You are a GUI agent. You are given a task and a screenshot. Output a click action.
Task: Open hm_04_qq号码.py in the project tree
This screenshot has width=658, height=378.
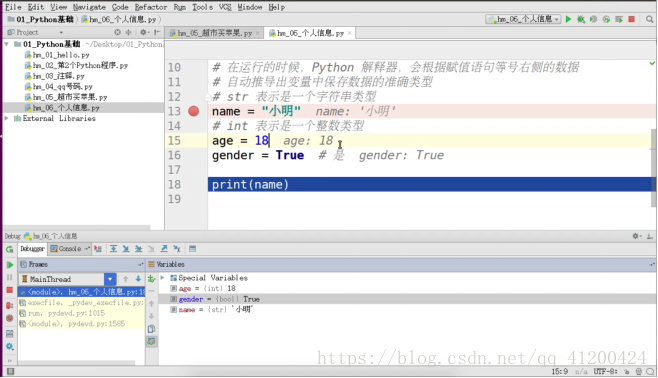coord(63,87)
